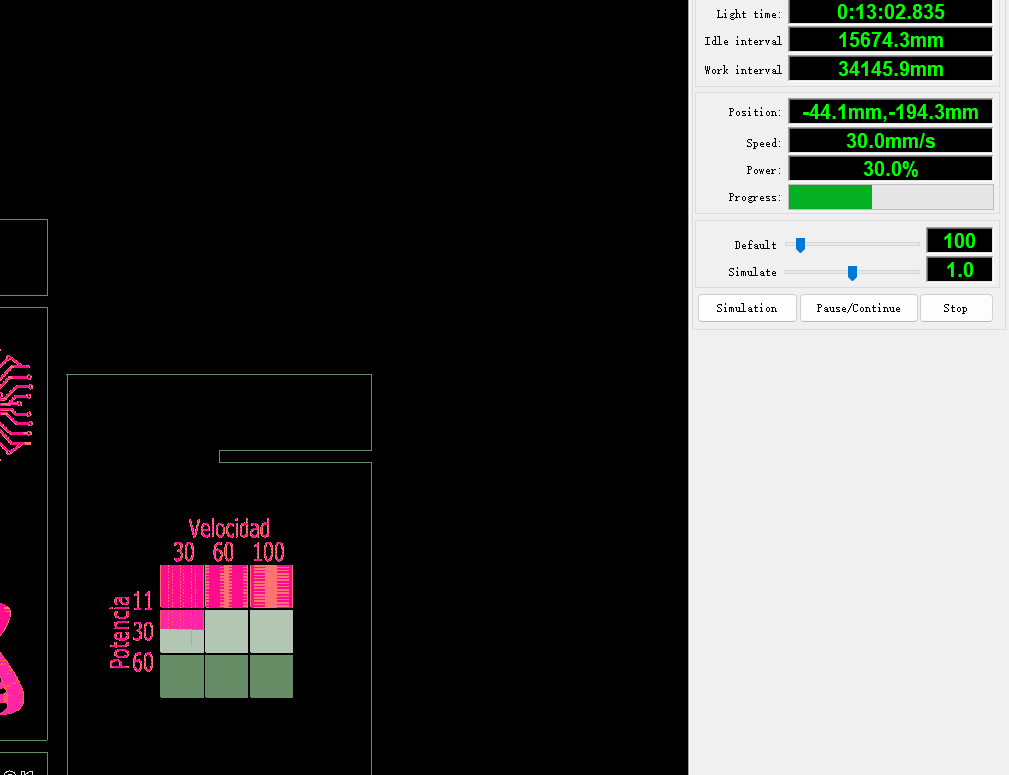Select the Default value field showing 100

click(x=958, y=241)
